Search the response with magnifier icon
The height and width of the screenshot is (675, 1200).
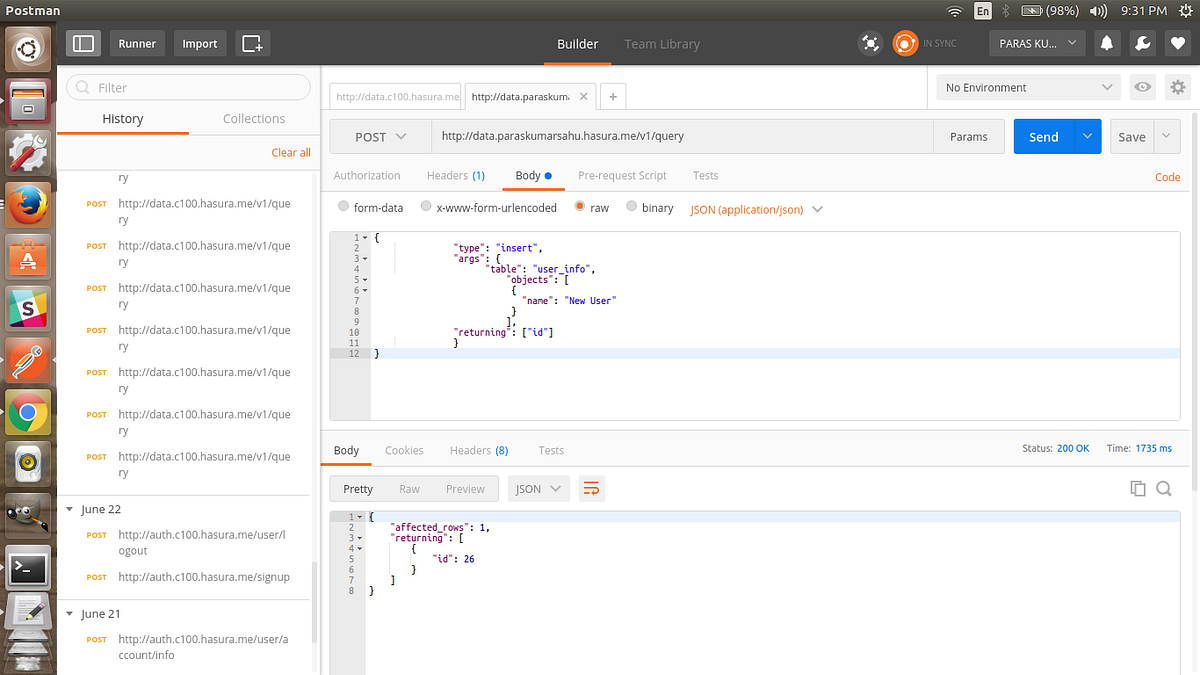tap(1163, 488)
